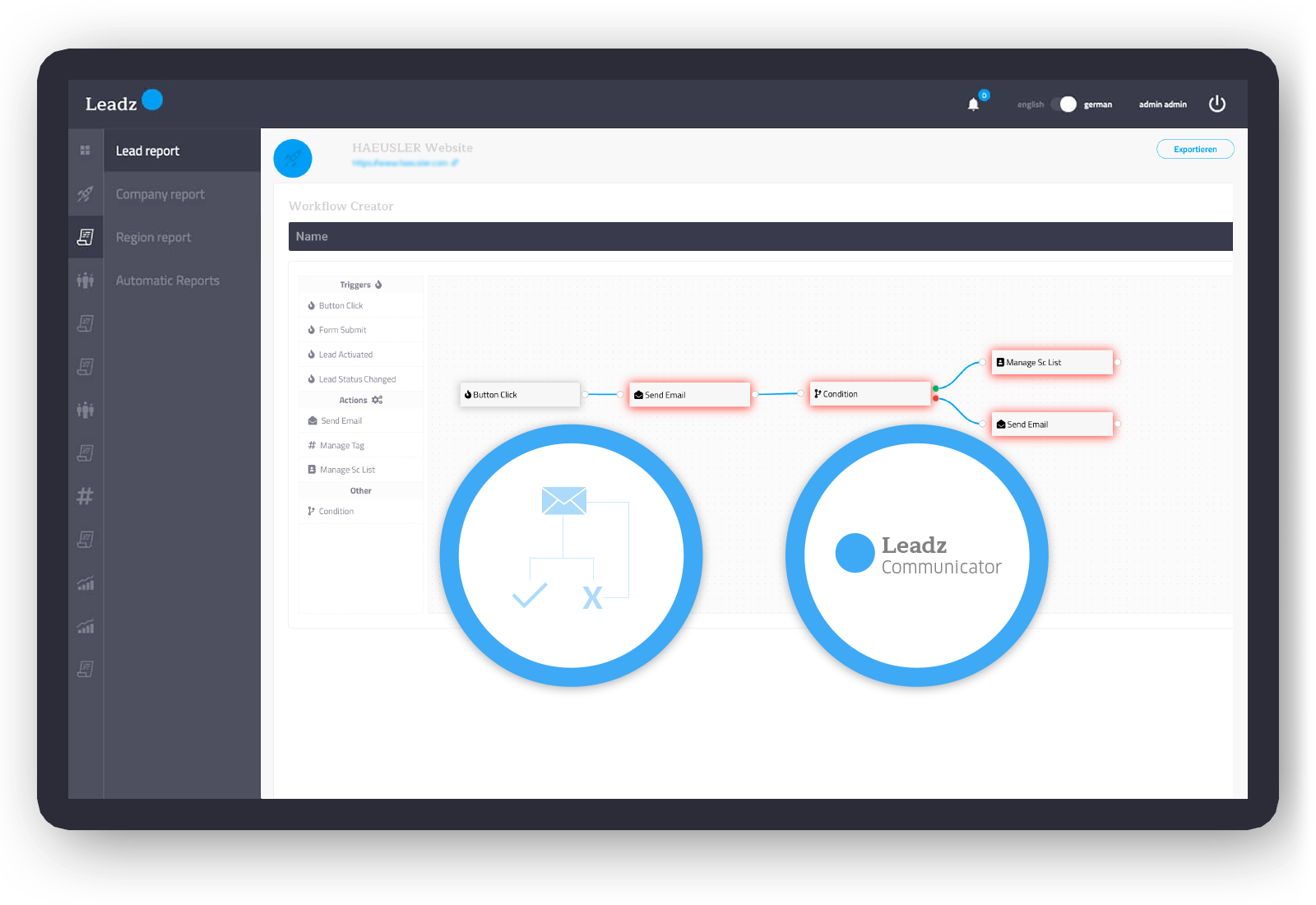Screen dimensions: 1316x905
Task: Select the Send Email node after Button Click
Action: click(689, 395)
